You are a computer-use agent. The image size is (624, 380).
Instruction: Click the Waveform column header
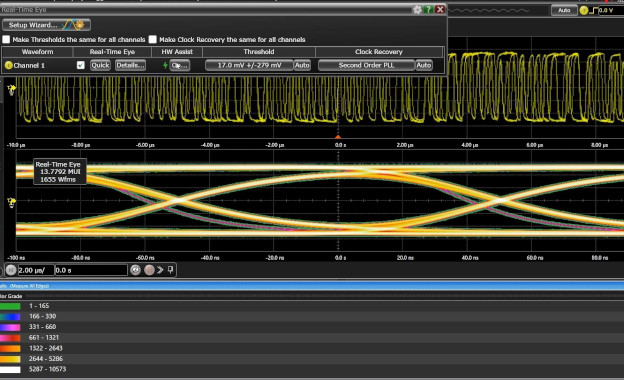pyautogui.click(x=37, y=52)
